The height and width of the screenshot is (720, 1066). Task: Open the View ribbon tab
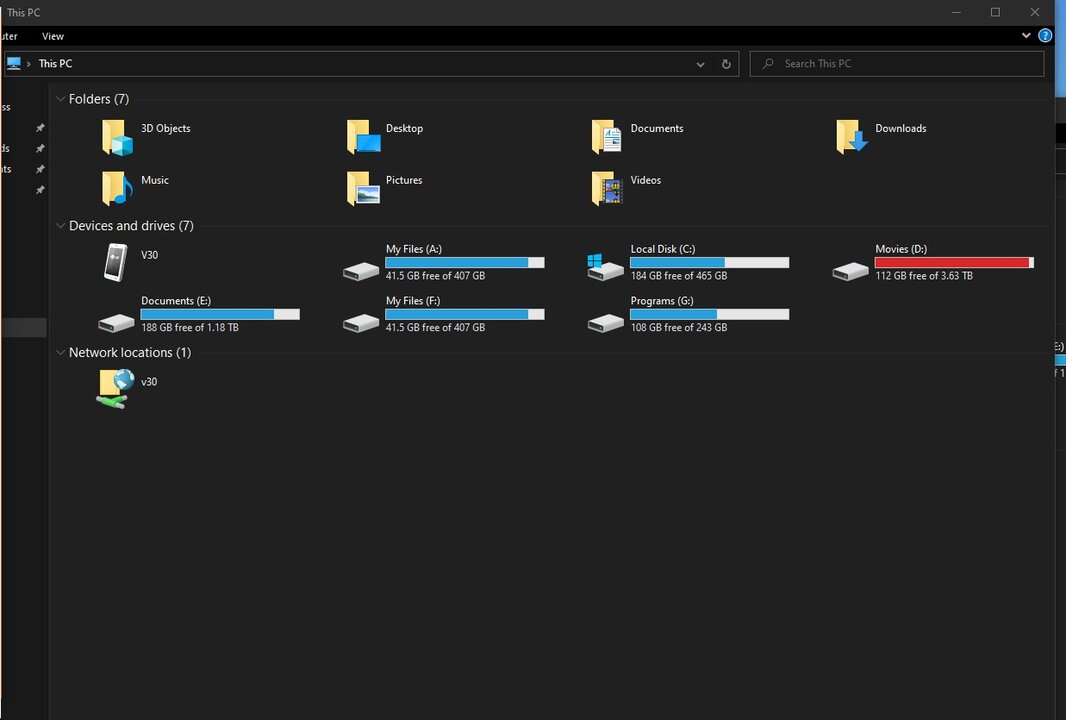point(53,36)
